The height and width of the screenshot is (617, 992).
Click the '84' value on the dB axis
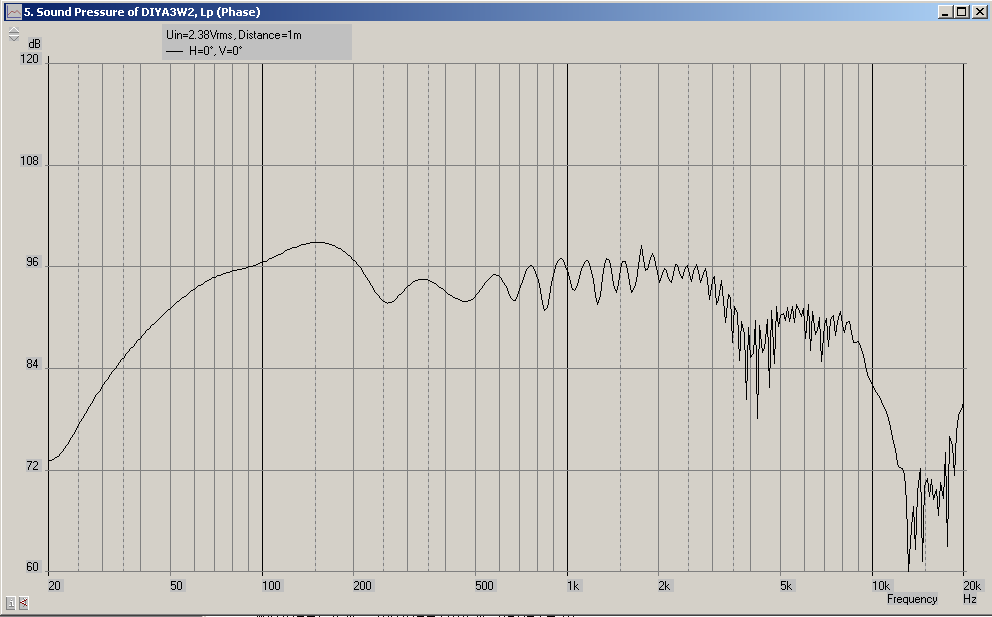tap(32, 365)
